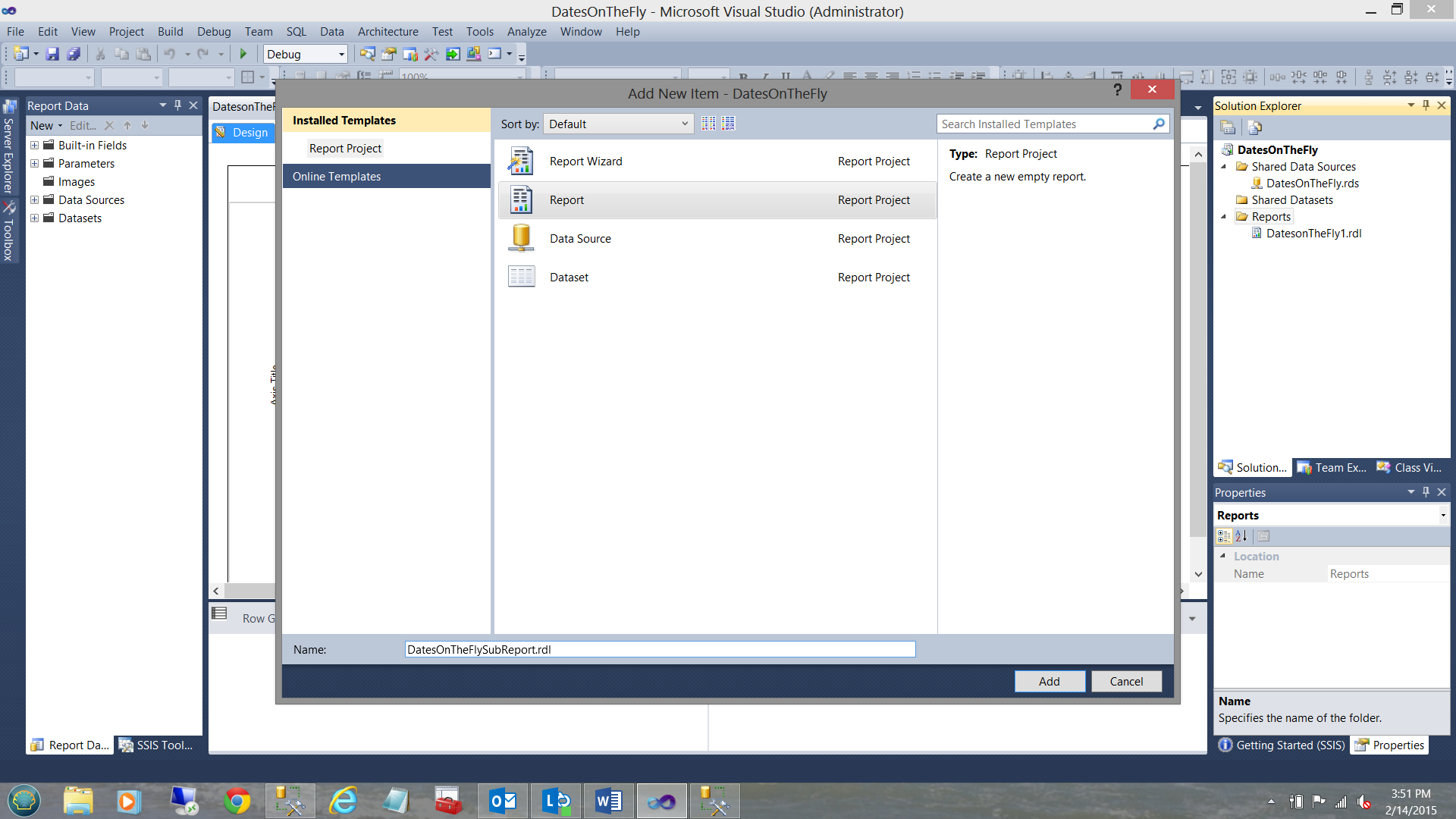Click the Start Debugging play icon
This screenshot has height=819, width=1456.
tap(243, 54)
